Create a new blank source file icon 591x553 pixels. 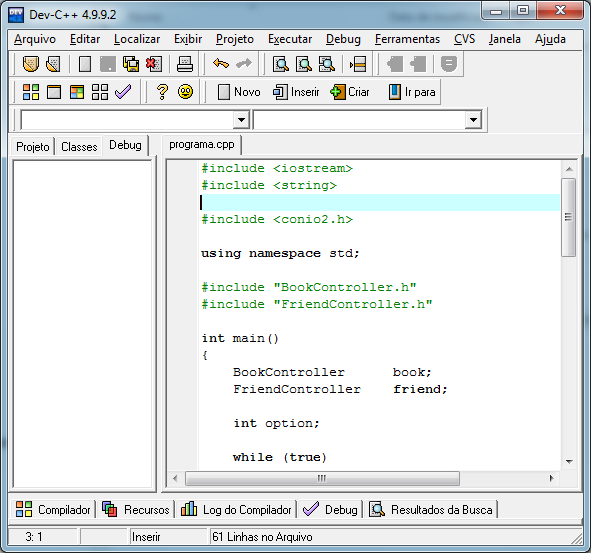tap(85, 64)
